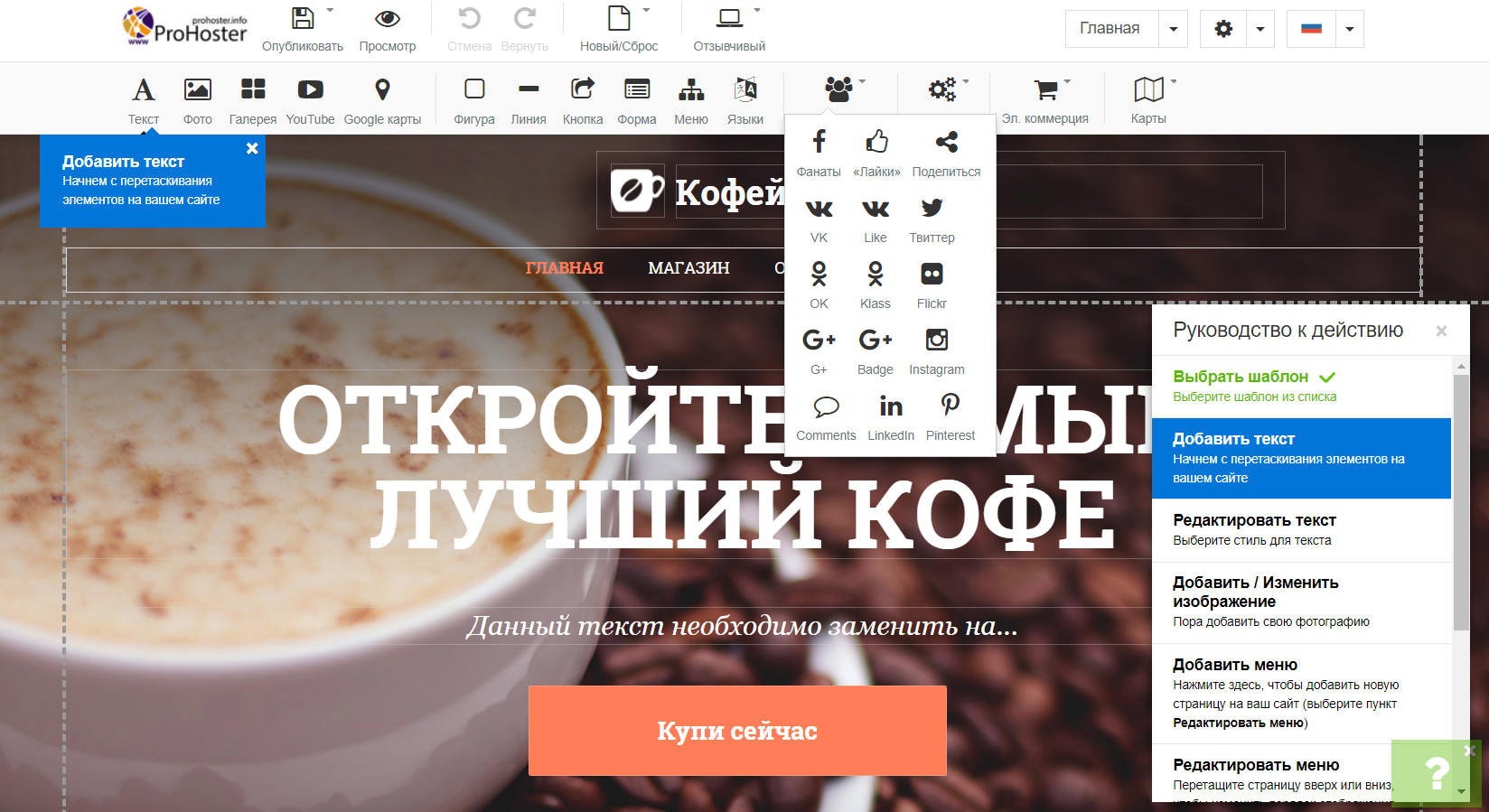Viewport: 1489px width, 812px height.
Task: Open the language flag dropdown
Action: pyautogui.click(x=1349, y=29)
